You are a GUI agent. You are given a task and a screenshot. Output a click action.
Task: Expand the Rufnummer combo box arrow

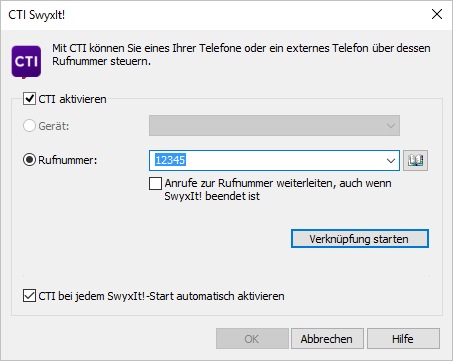(391, 161)
